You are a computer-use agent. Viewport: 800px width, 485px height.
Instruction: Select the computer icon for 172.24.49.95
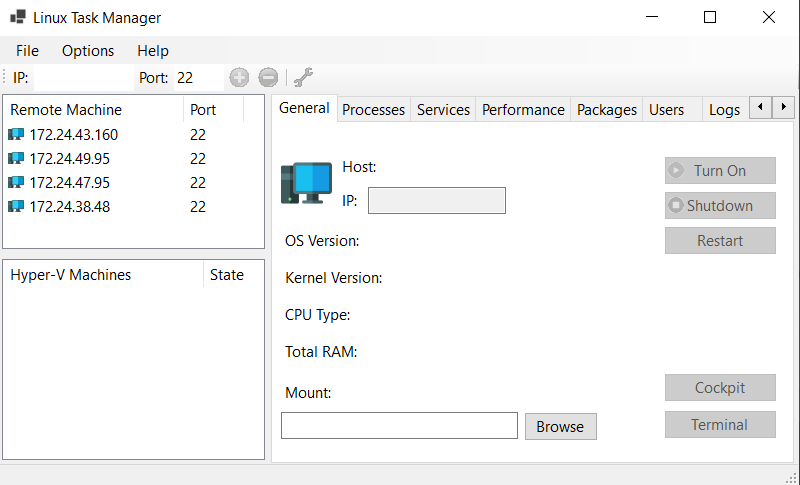click(x=17, y=159)
